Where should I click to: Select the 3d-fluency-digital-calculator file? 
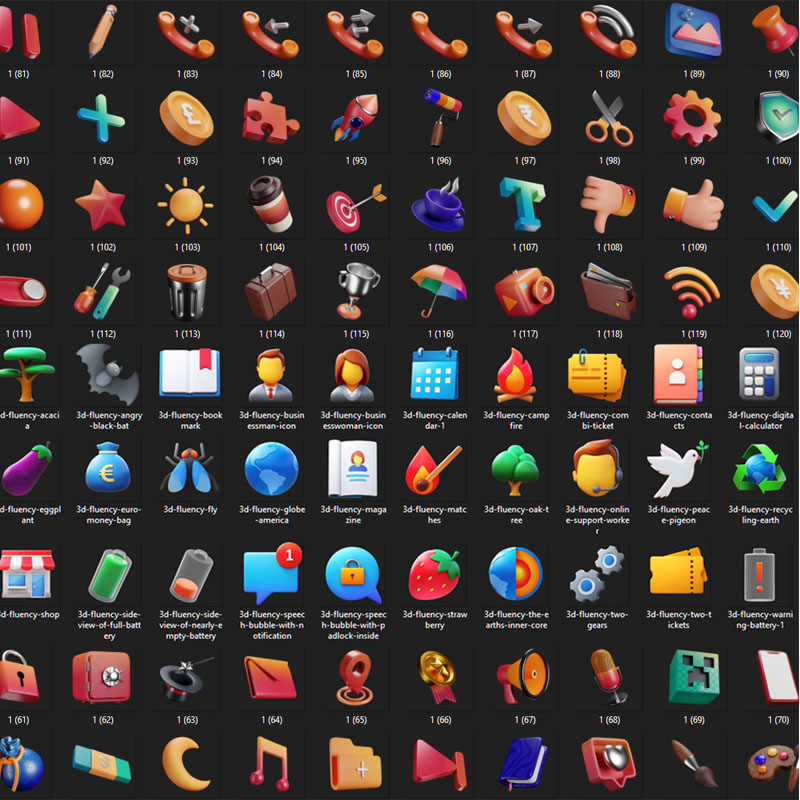point(759,374)
